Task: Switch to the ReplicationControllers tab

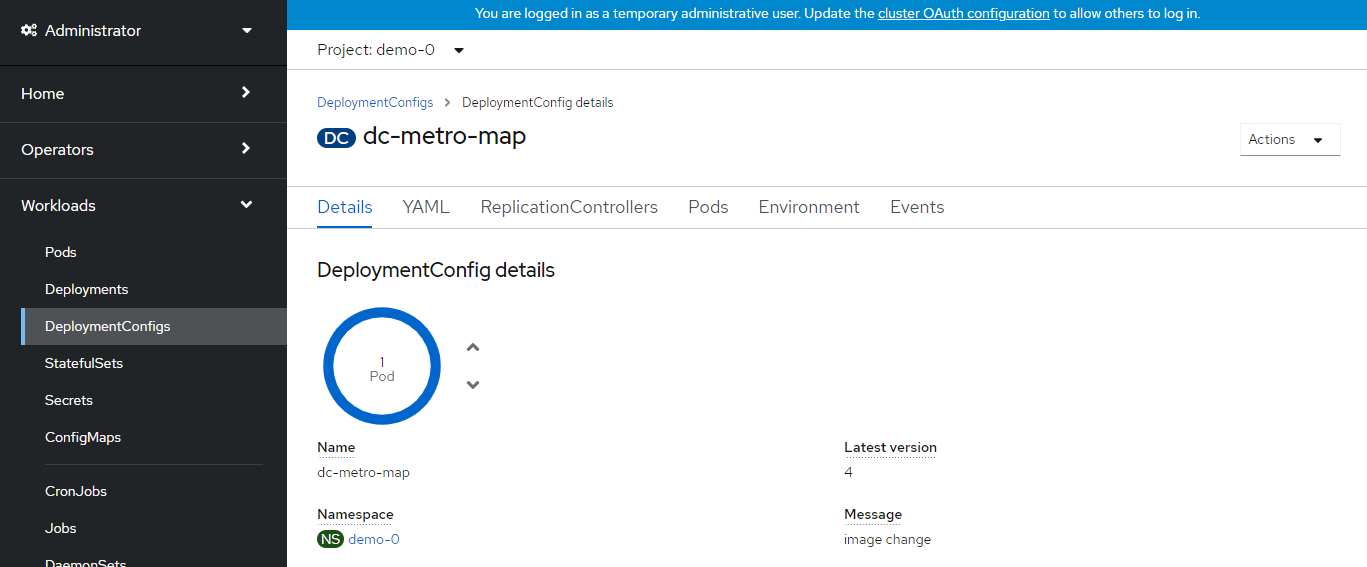Action: [x=569, y=207]
